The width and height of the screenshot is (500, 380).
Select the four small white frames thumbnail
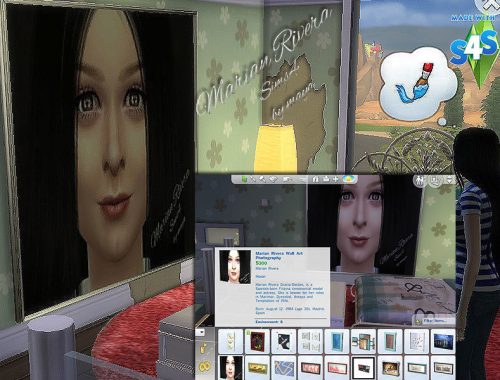click(x=310, y=341)
